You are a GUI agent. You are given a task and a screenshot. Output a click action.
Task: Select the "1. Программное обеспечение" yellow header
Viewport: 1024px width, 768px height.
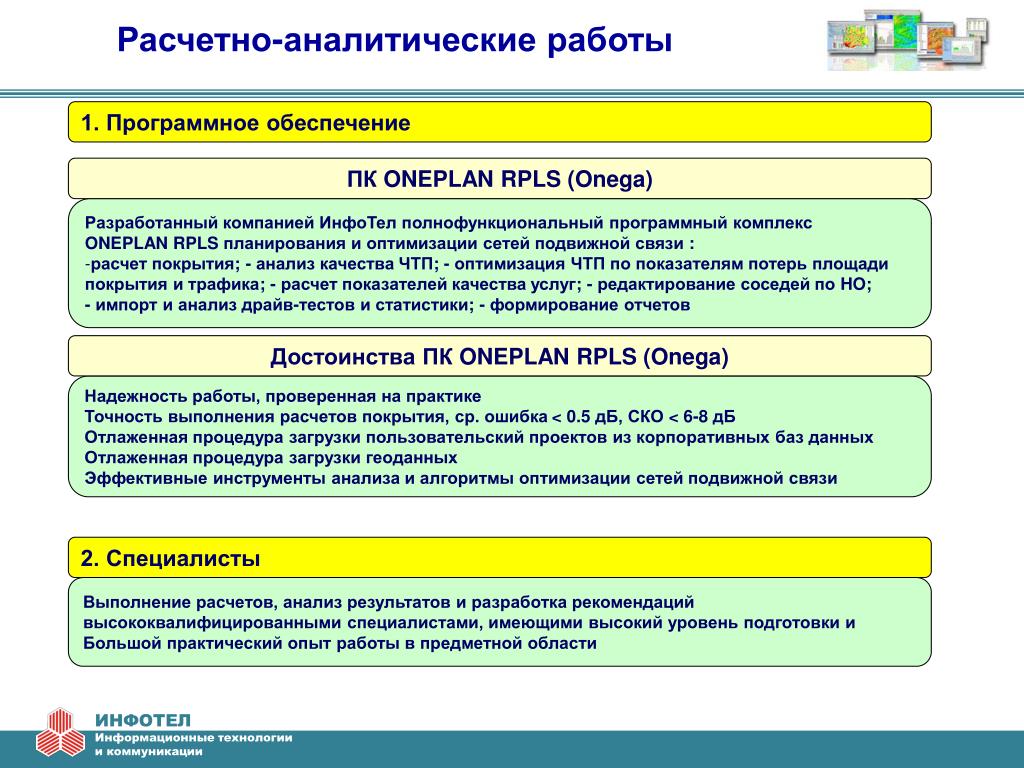(x=500, y=122)
